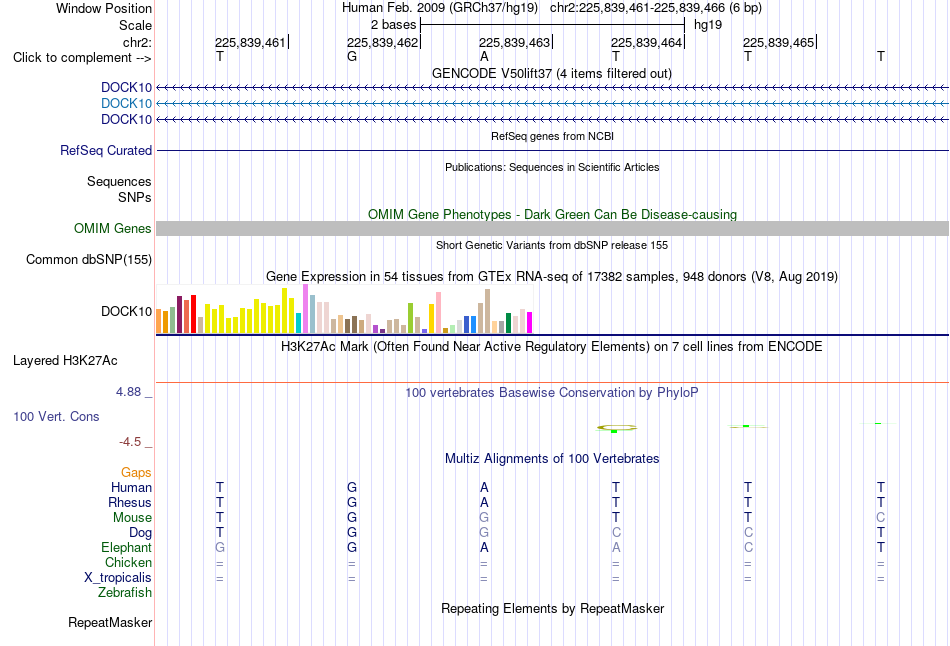Viewport: 950px width, 646px height.
Task: Click the G base in the complement row
Action: (x=352, y=57)
